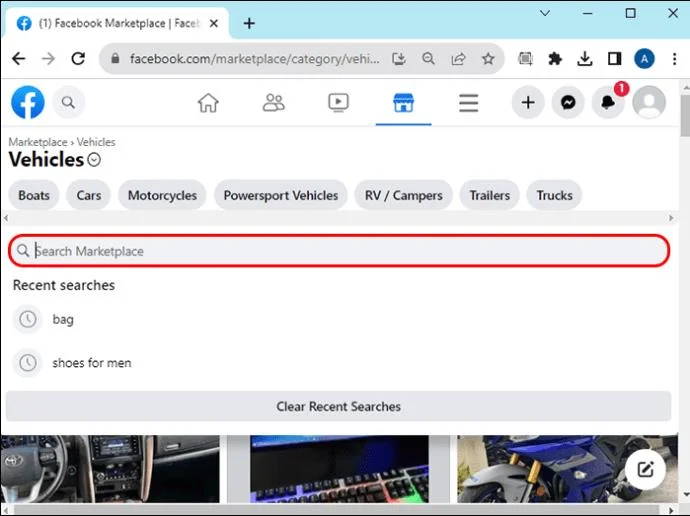Viewport: 690px width, 516px height.
Task: Expand the Vehicles category dropdown arrow
Action: click(94, 160)
